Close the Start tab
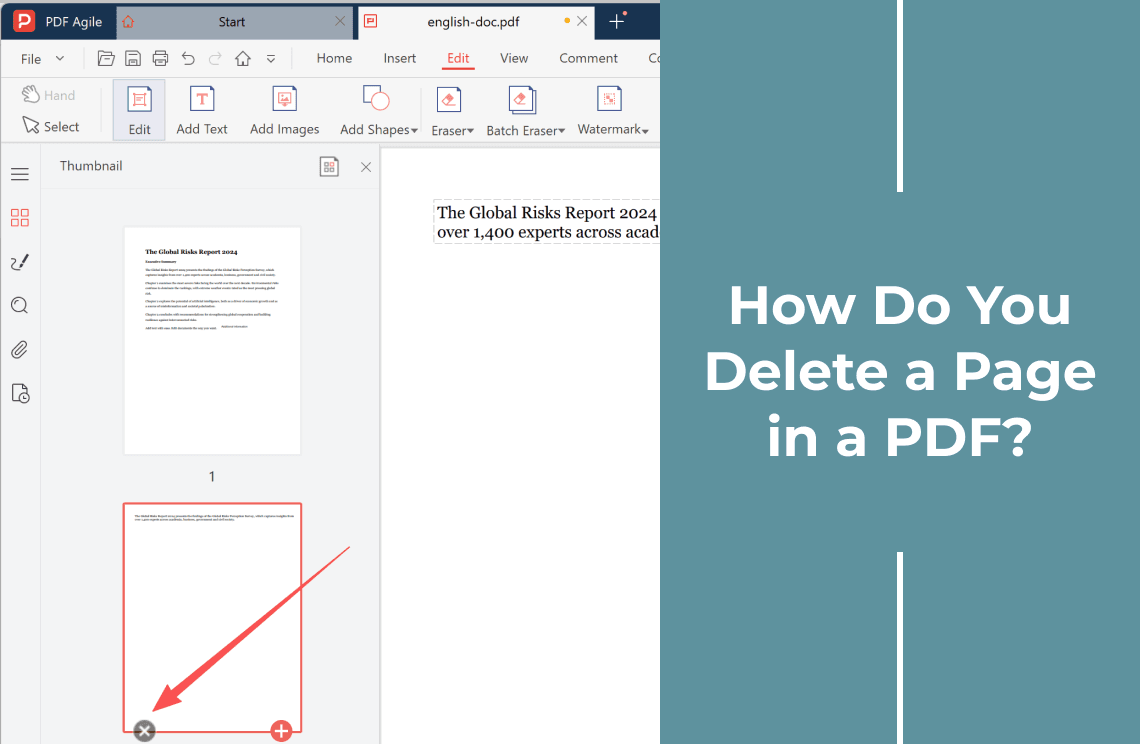 tap(340, 22)
